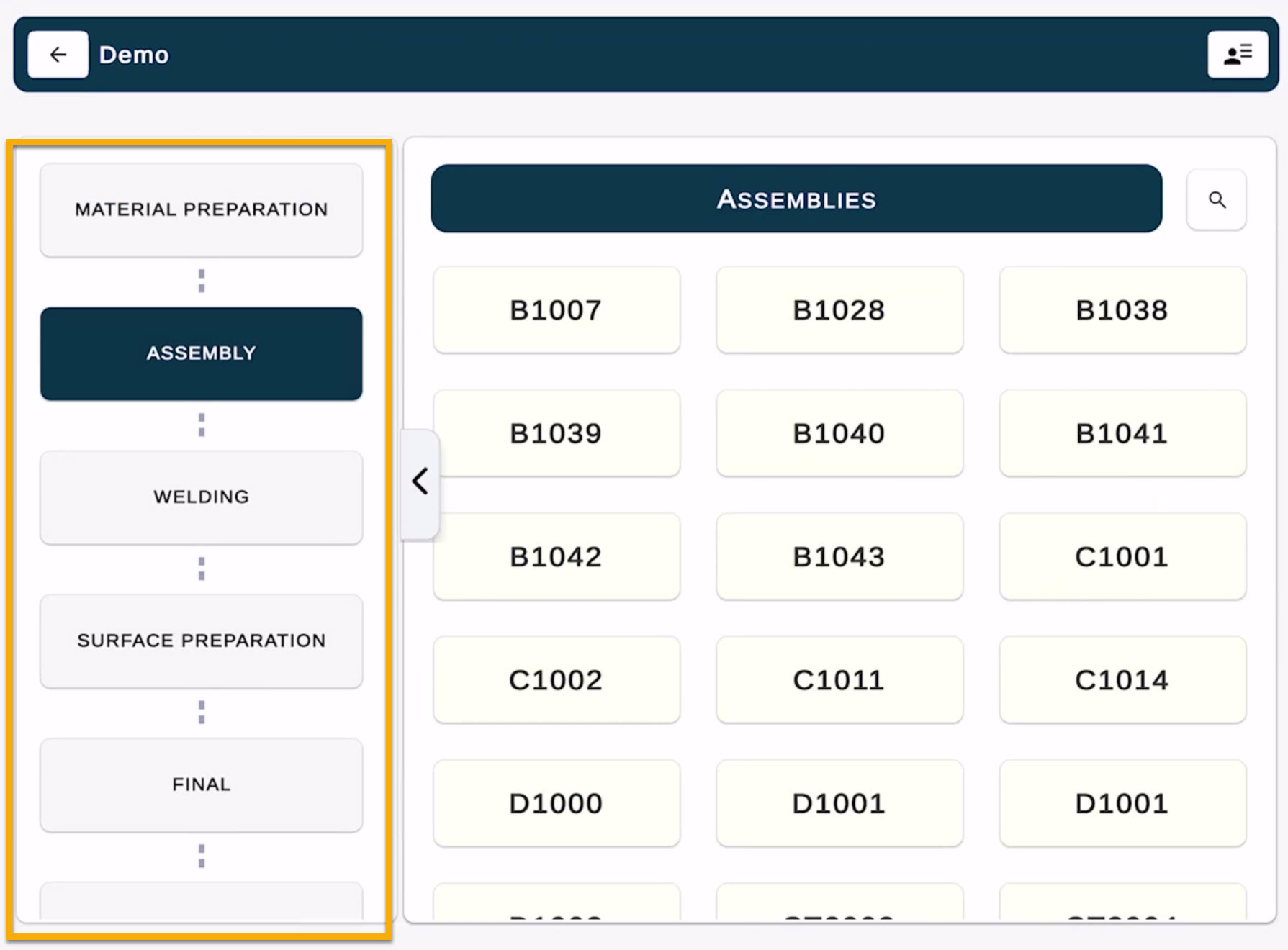Select assembly C1001
Viewport: 1288px width, 950px height.
point(1122,556)
